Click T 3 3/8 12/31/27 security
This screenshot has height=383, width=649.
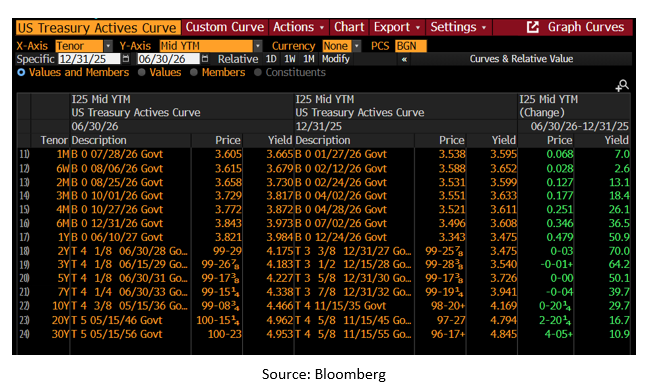click(353, 251)
